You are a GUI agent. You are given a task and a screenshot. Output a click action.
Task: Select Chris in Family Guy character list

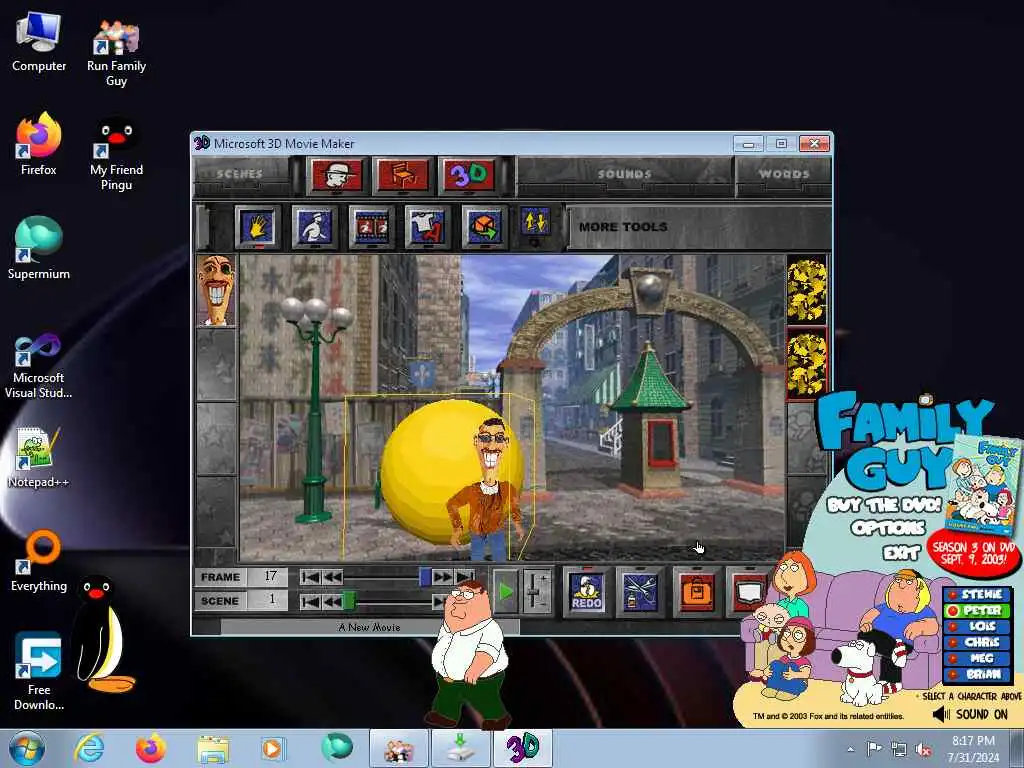tap(976, 643)
